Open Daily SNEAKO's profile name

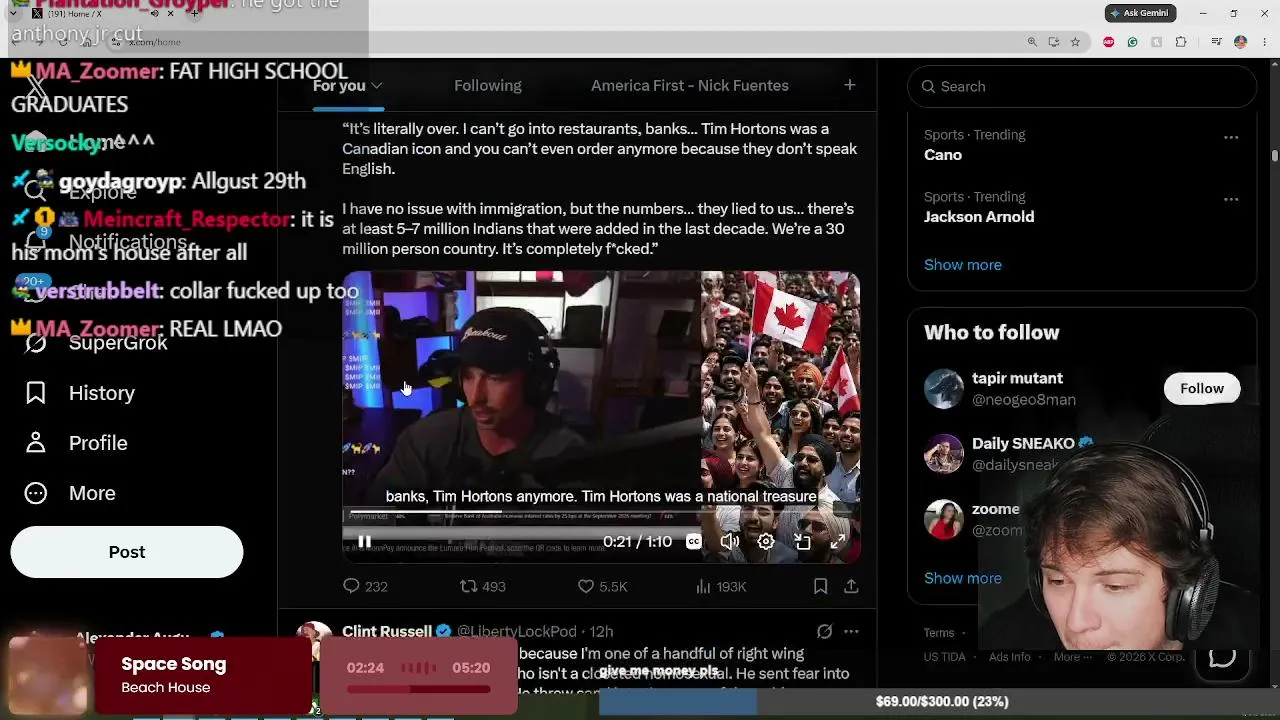[x=1023, y=443]
